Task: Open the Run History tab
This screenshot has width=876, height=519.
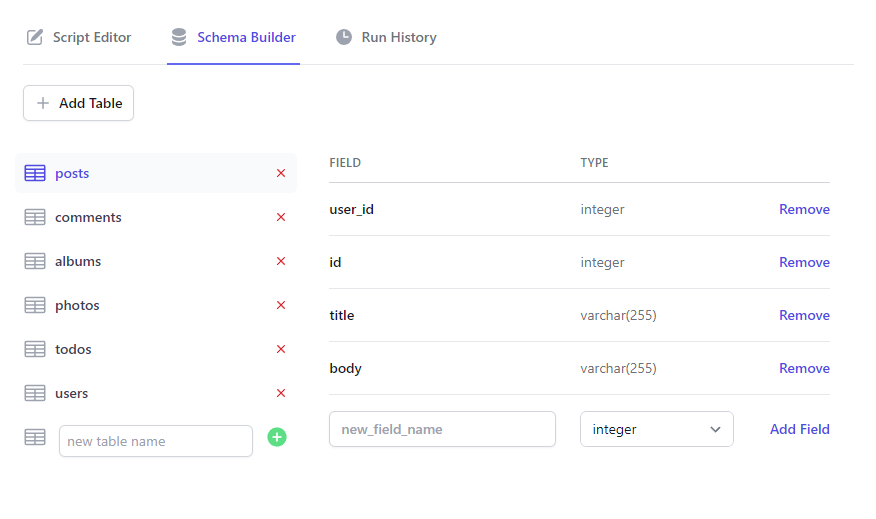Action: pos(386,37)
